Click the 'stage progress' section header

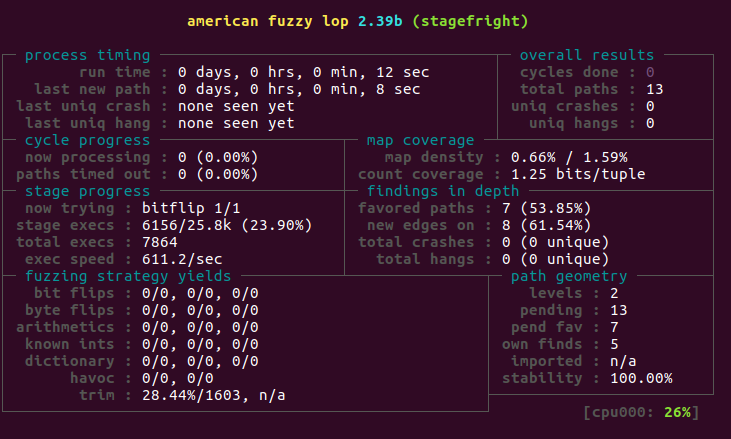pos(88,191)
